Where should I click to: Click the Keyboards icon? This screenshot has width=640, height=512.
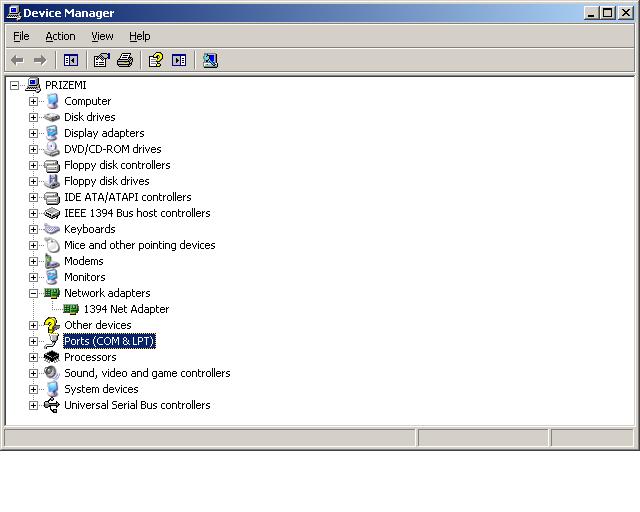[52, 229]
